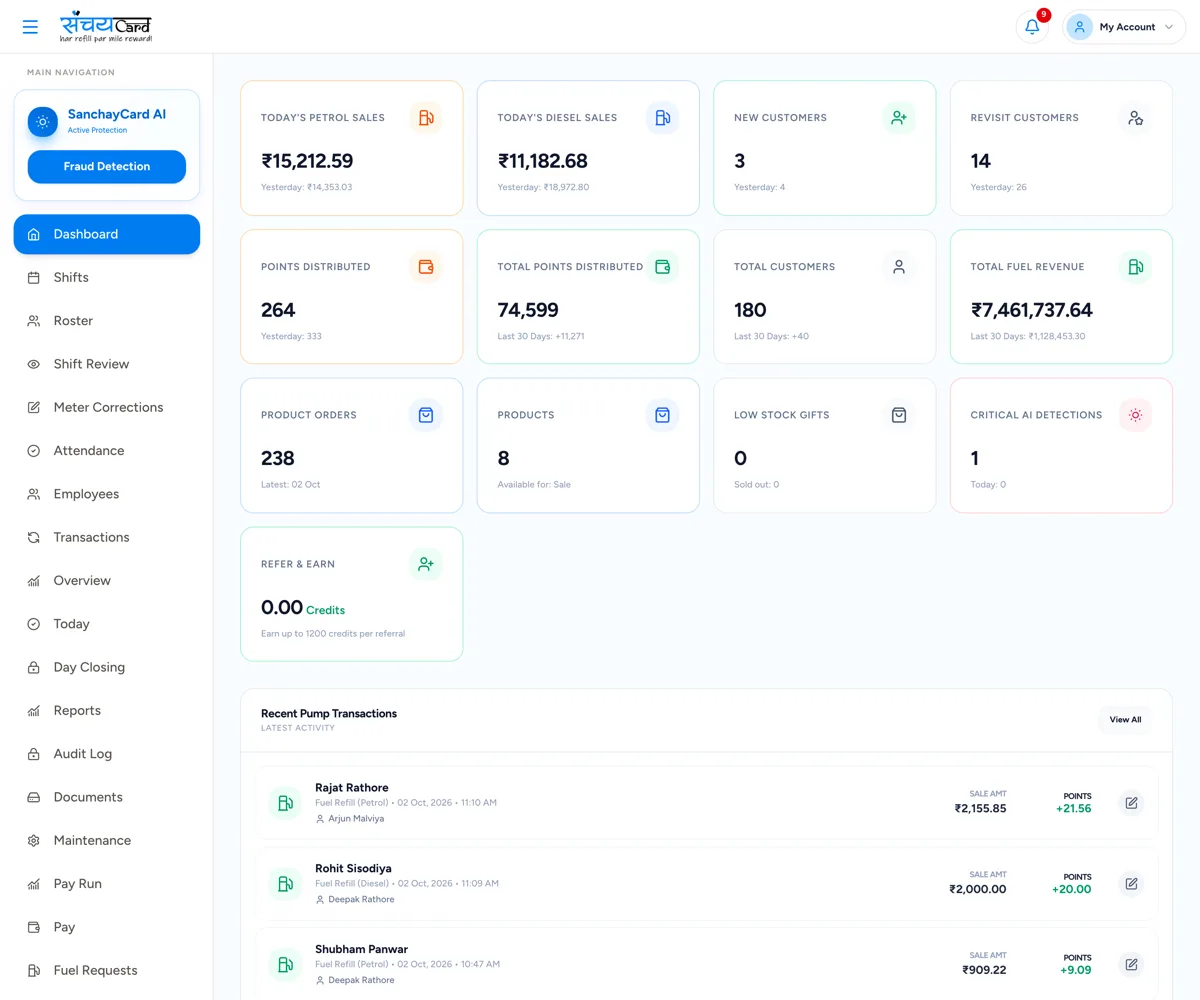The image size is (1200, 1000).
Task: Click Shubham Panwar's fuel pump icon
Action: point(285,965)
